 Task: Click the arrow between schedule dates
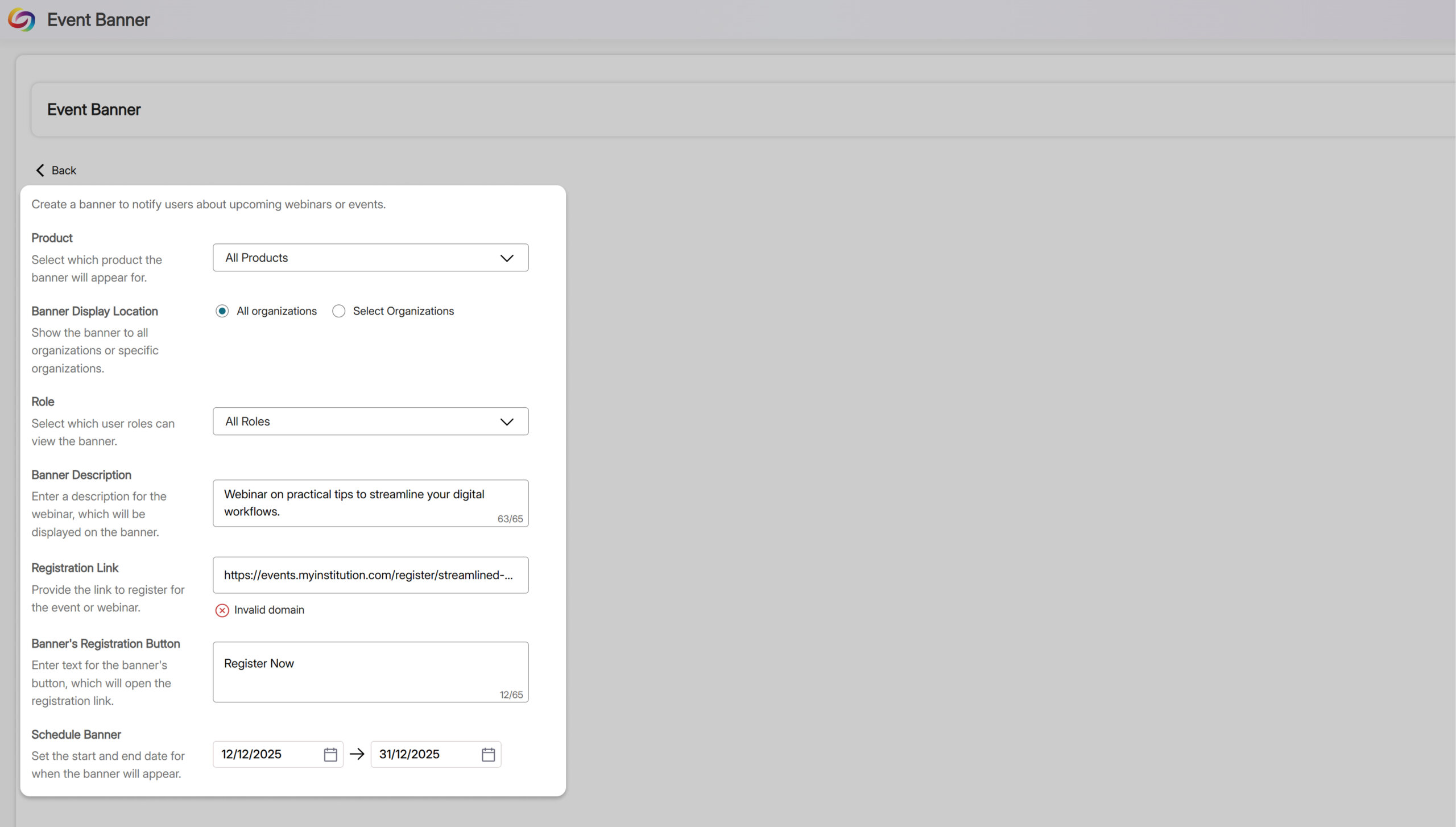point(357,754)
